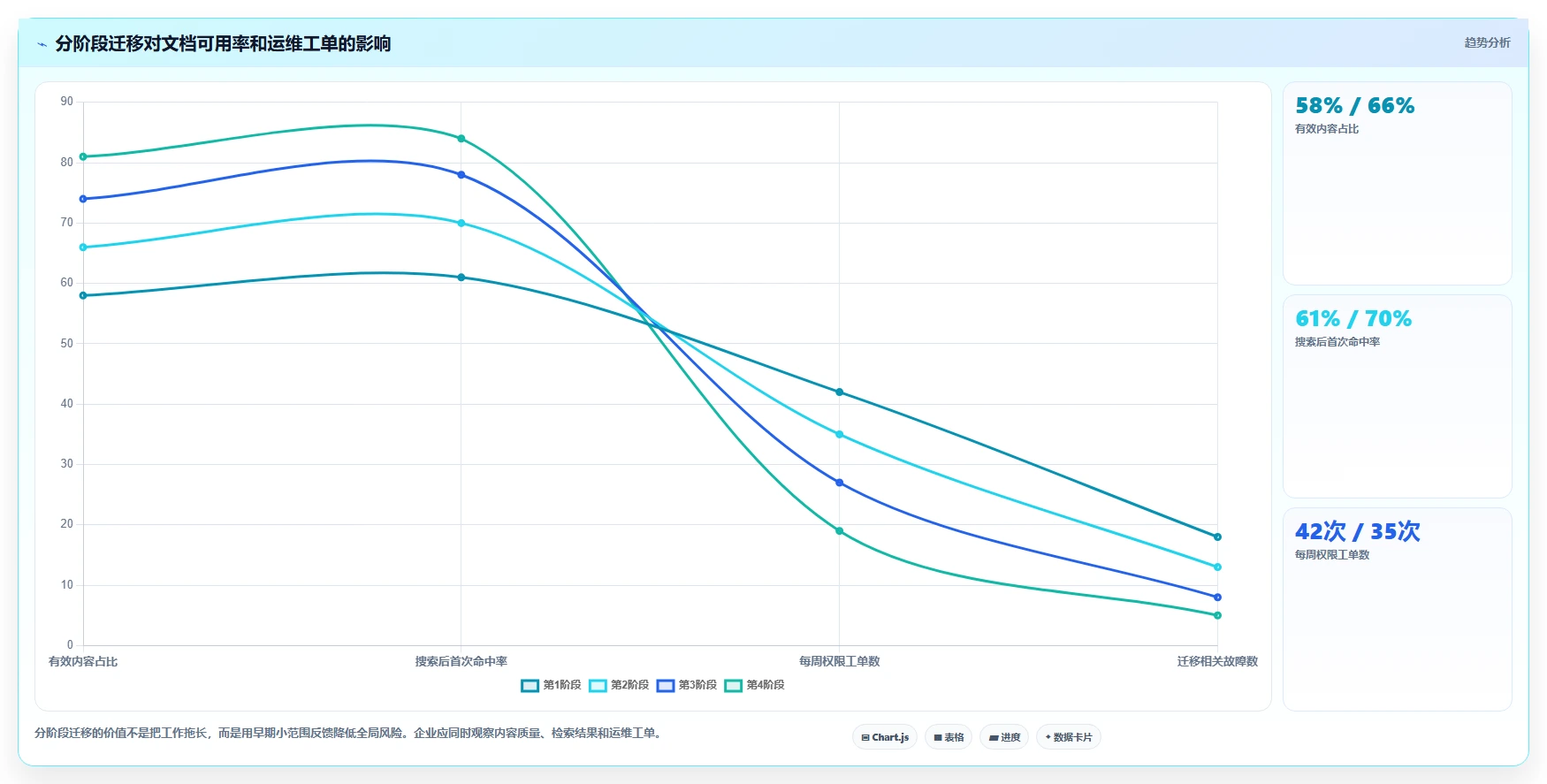Click 第3阶段 data point at 有效内容占比 (74)
Screen dimensions: 1547x784
point(83,199)
